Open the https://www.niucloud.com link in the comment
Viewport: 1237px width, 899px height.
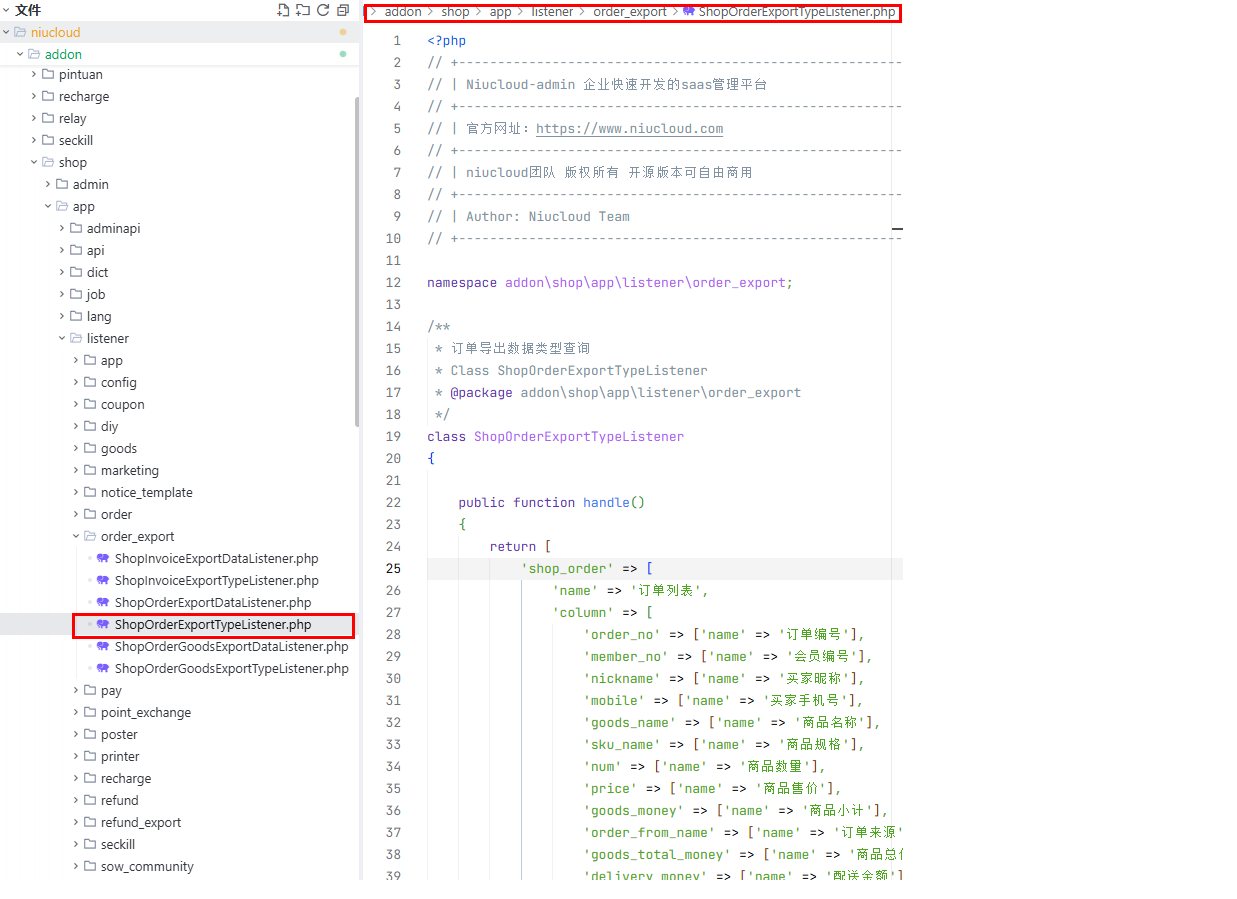pyautogui.click(x=629, y=129)
